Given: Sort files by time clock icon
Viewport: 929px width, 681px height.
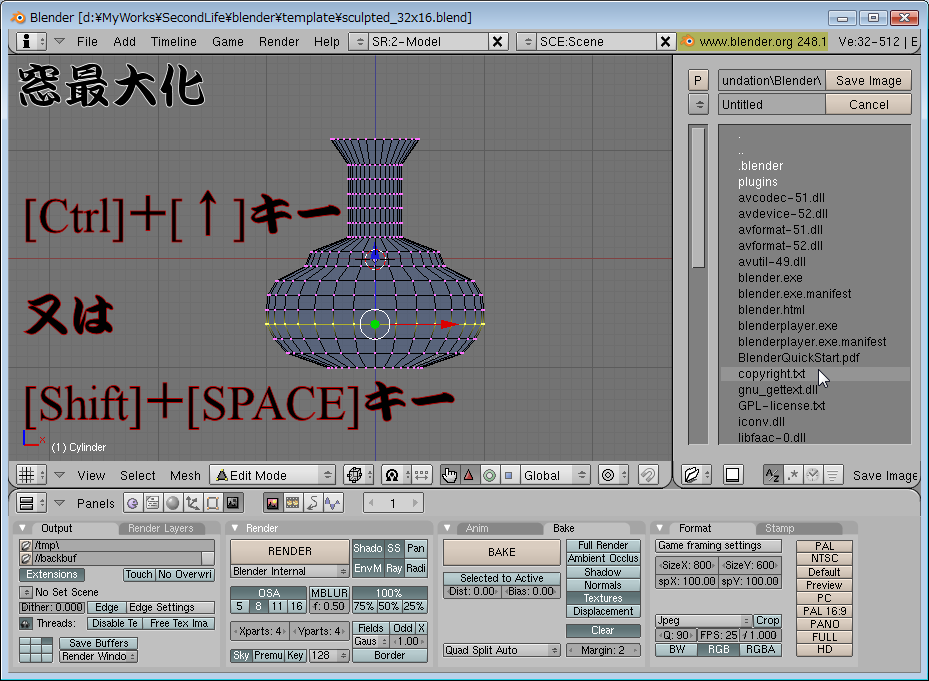Looking at the screenshot, I should tap(813, 475).
